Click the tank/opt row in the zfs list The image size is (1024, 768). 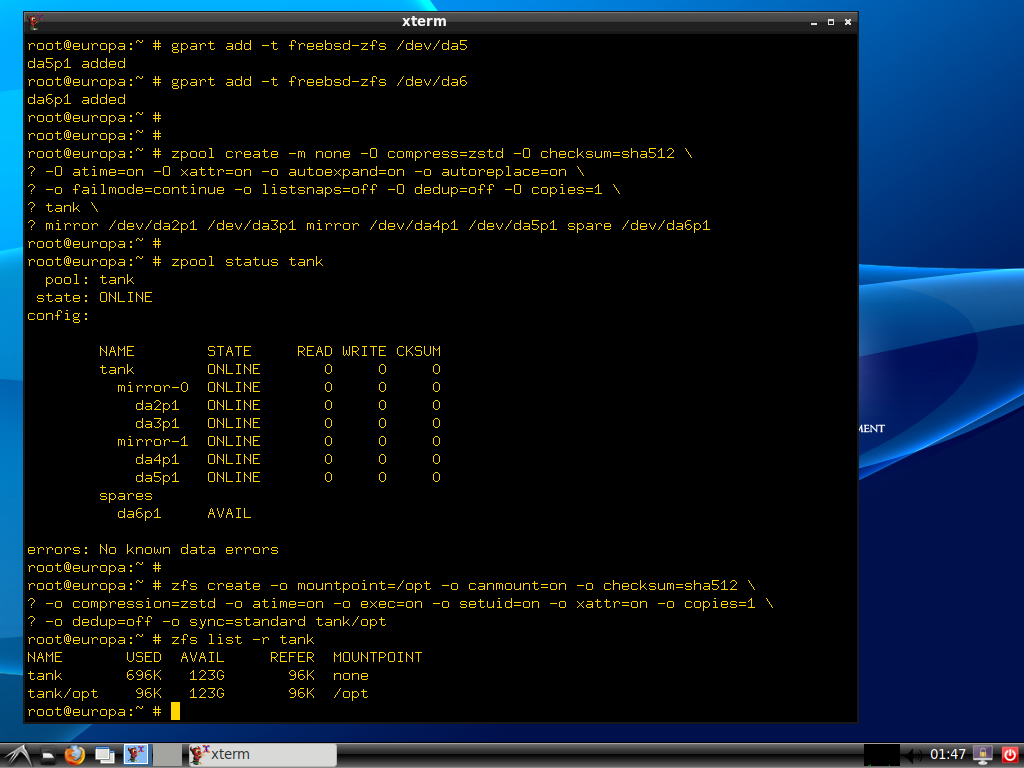[197, 693]
